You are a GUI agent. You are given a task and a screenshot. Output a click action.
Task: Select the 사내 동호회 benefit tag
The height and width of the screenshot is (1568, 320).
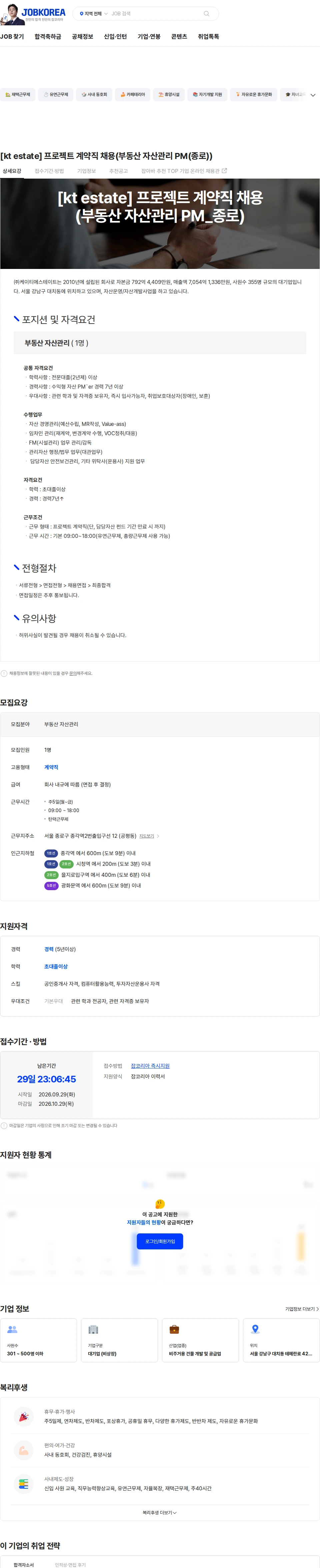94,94
